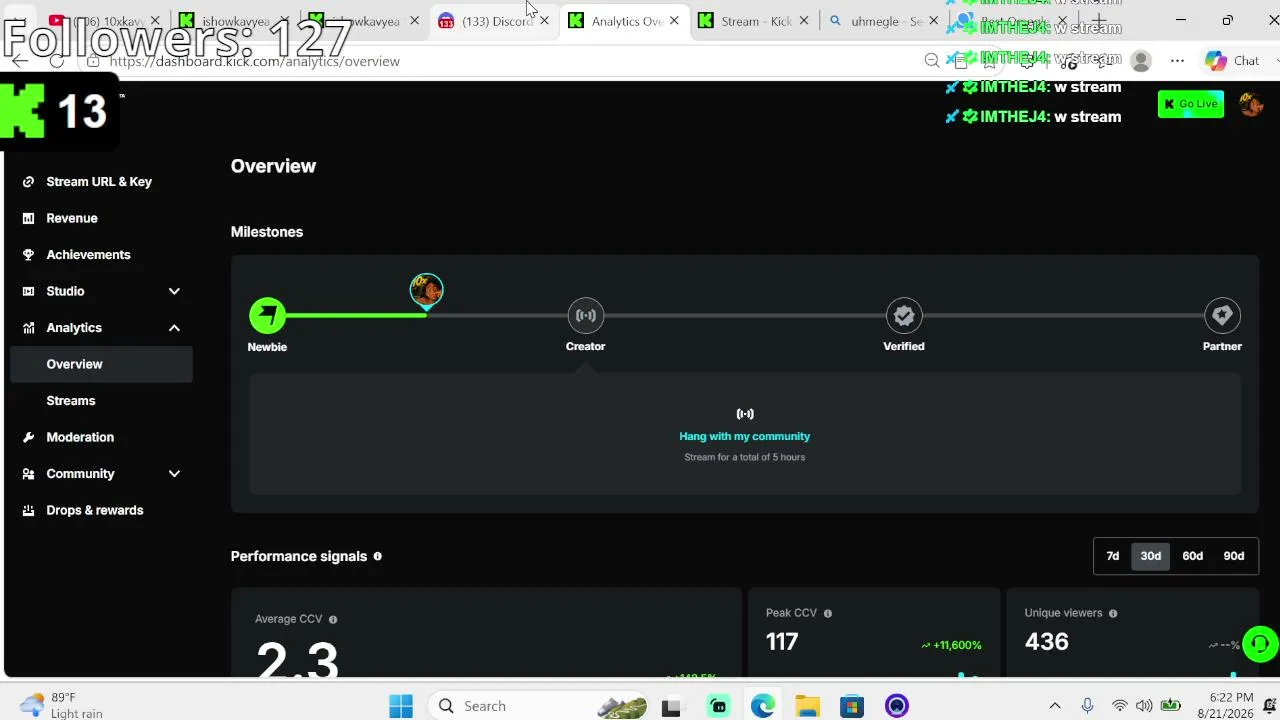Screen dimensions: 1280x720
Task: Click Hang with my community link
Action: click(x=745, y=436)
